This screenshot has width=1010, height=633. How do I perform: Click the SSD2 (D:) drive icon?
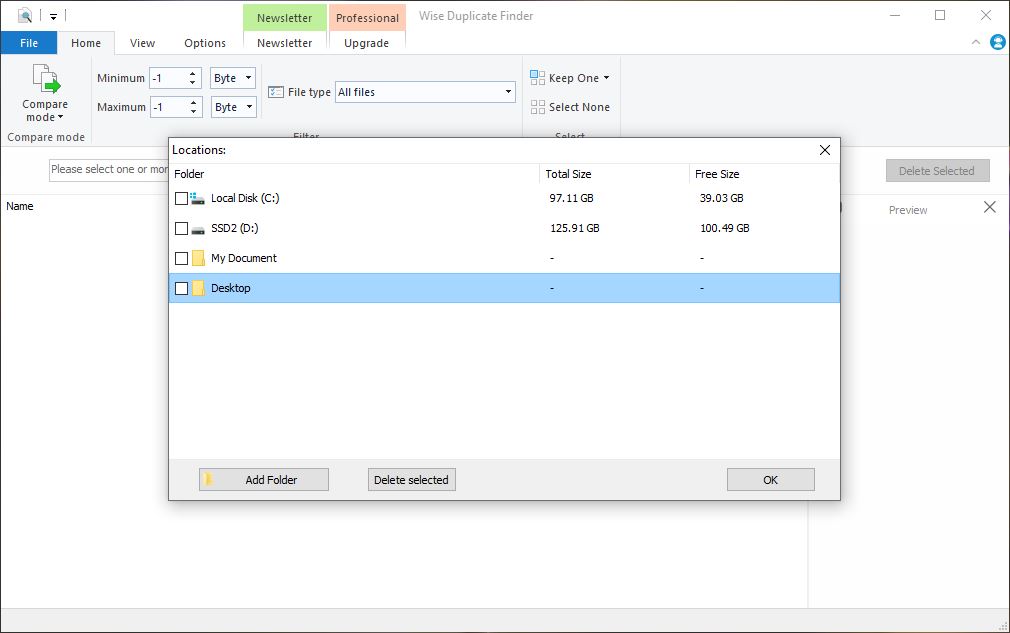[198, 229]
